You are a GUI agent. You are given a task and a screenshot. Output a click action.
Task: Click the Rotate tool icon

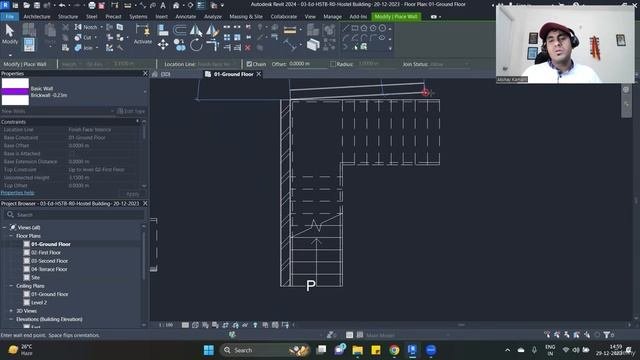click(x=196, y=45)
